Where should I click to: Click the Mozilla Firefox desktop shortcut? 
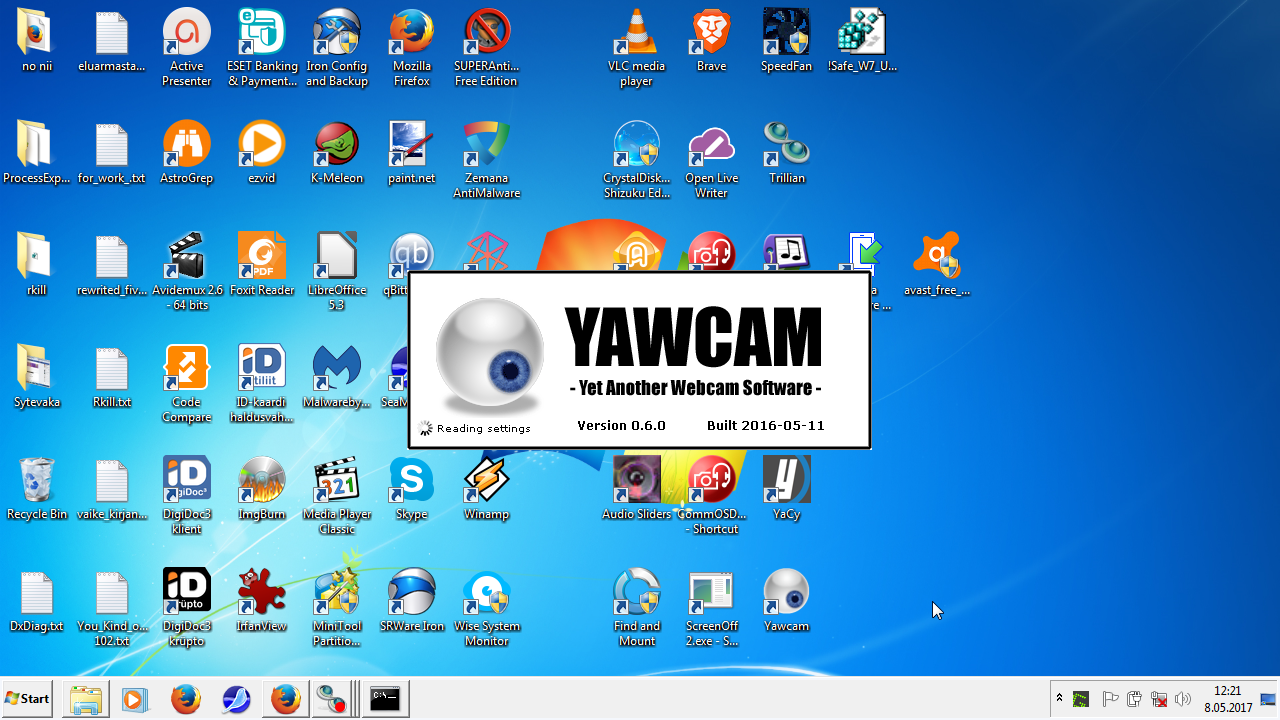coord(412,48)
